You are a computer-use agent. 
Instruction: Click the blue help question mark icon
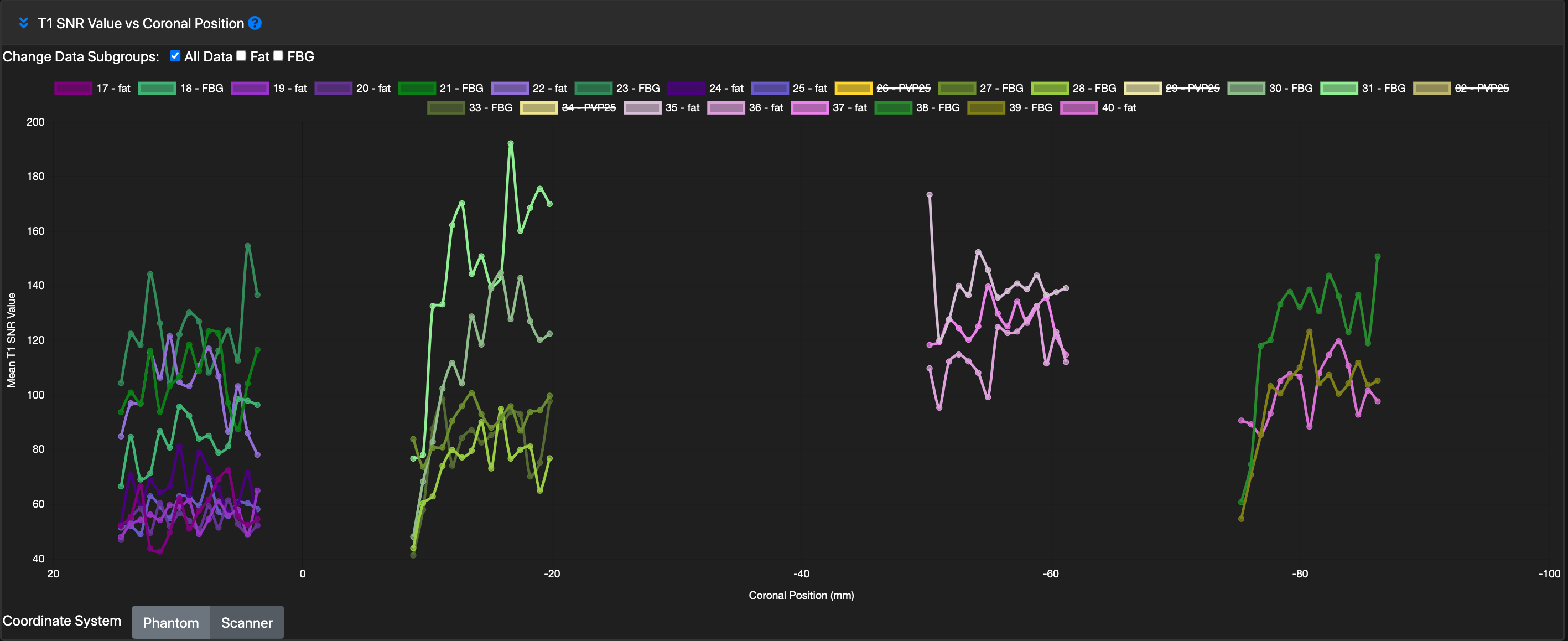[x=255, y=23]
